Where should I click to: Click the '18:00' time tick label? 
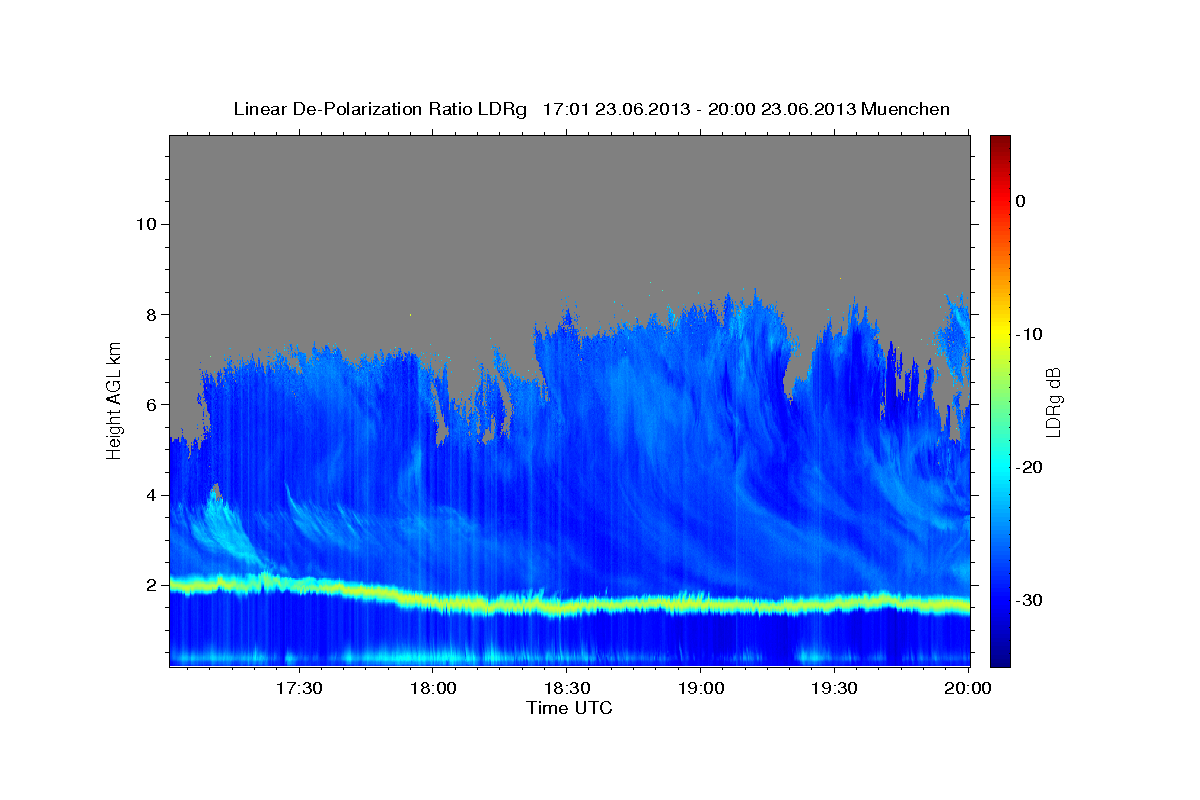click(432, 688)
